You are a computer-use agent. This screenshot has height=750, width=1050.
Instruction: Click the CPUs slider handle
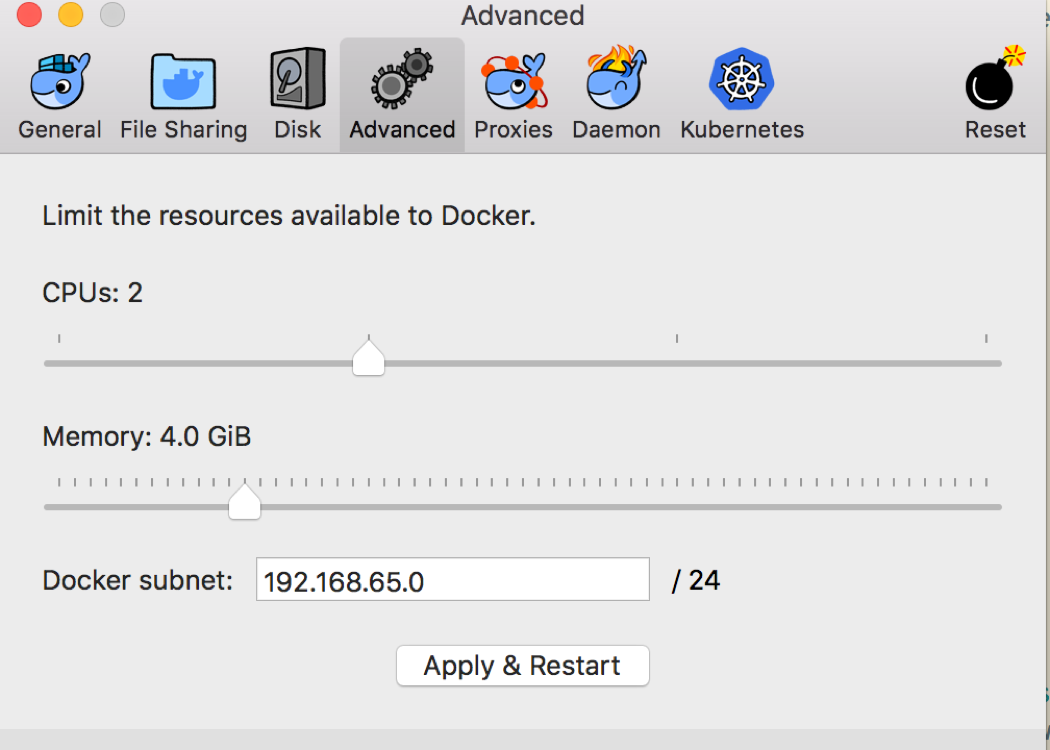click(x=368, y=358)
